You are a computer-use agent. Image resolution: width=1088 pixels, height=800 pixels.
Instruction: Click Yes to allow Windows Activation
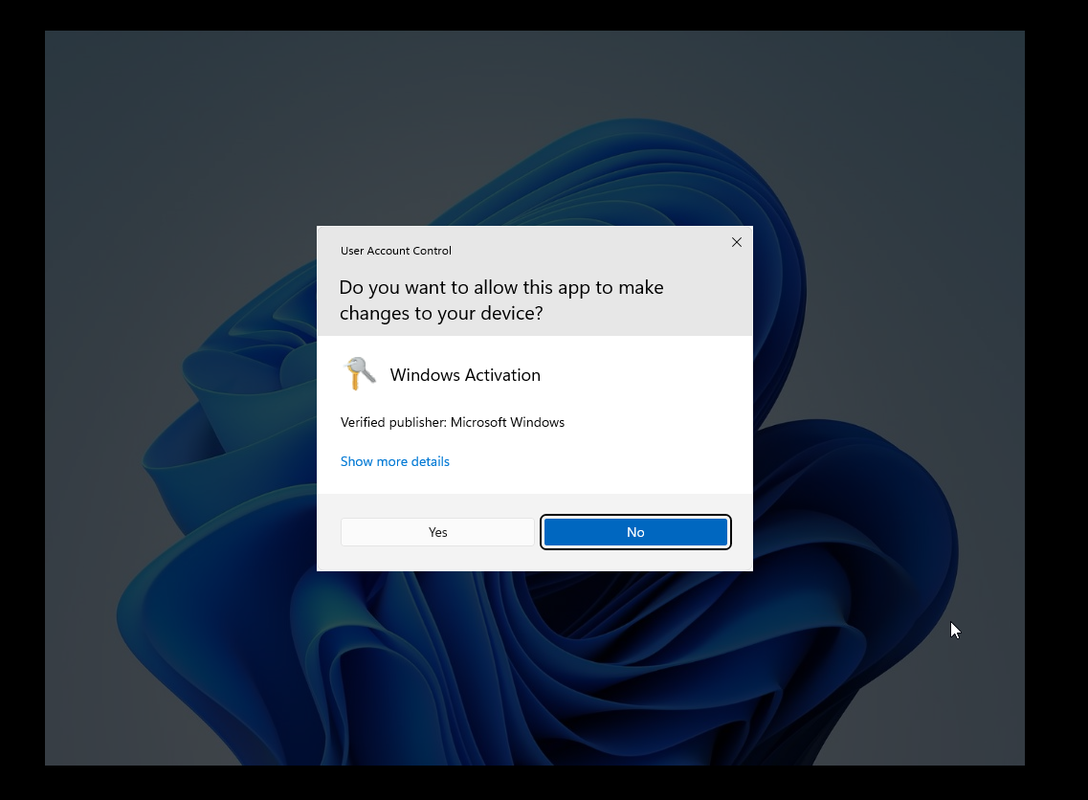(x=437, y=532)
